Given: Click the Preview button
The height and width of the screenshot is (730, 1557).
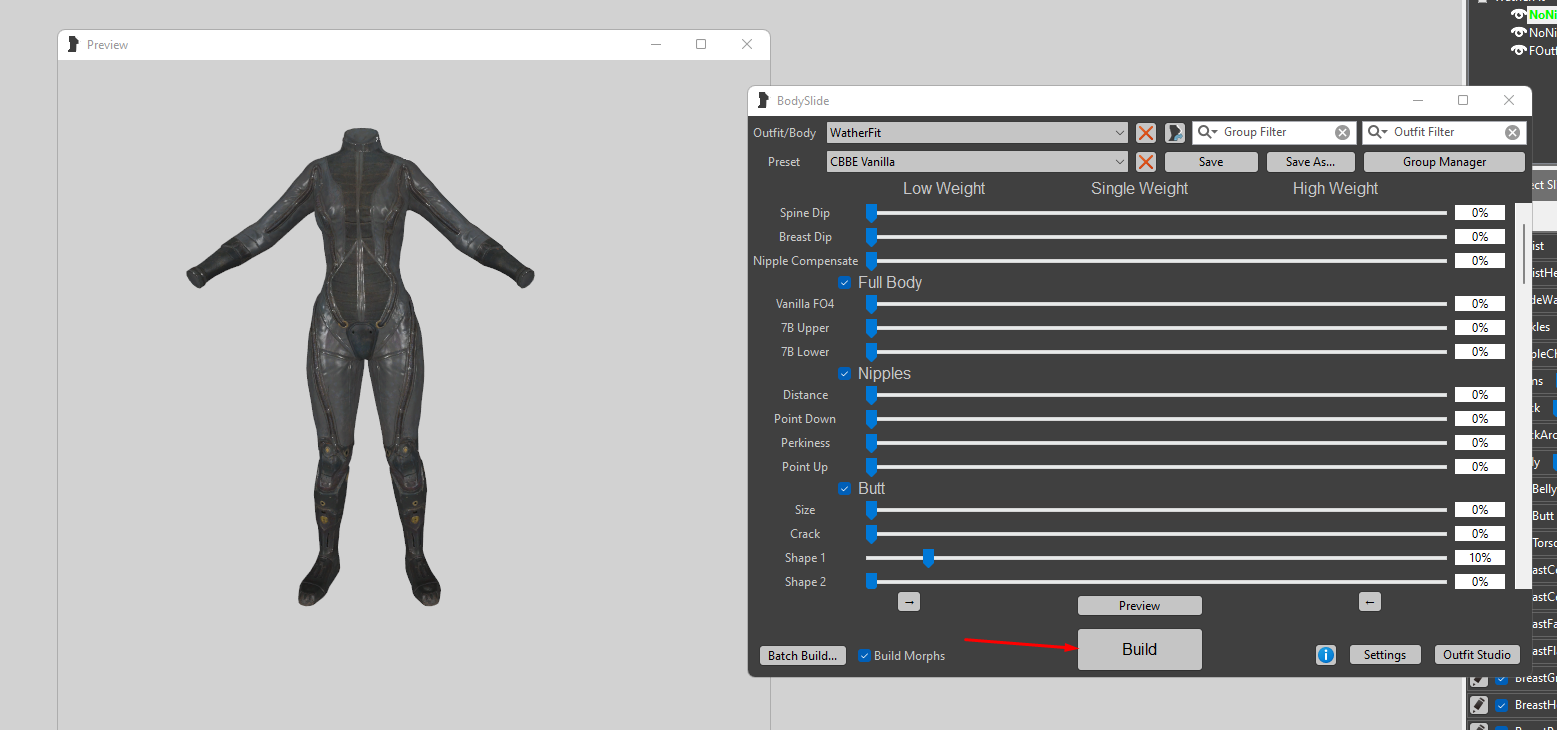Looking at the screenshot, I should tap(1139, 605).
